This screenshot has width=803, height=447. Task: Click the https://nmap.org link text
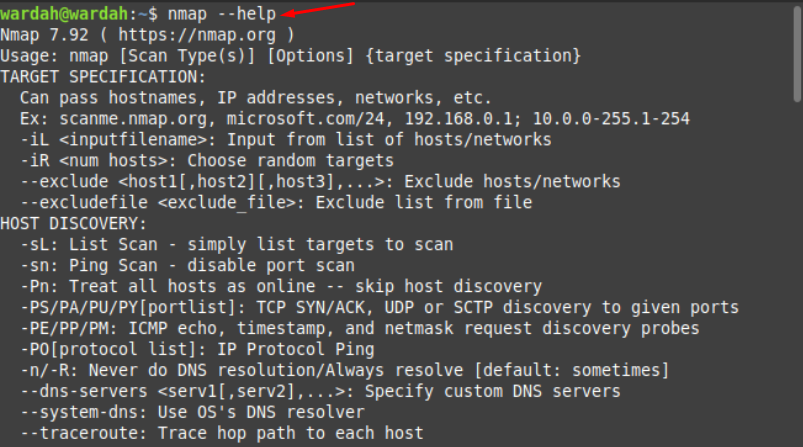tap(197, 35)
